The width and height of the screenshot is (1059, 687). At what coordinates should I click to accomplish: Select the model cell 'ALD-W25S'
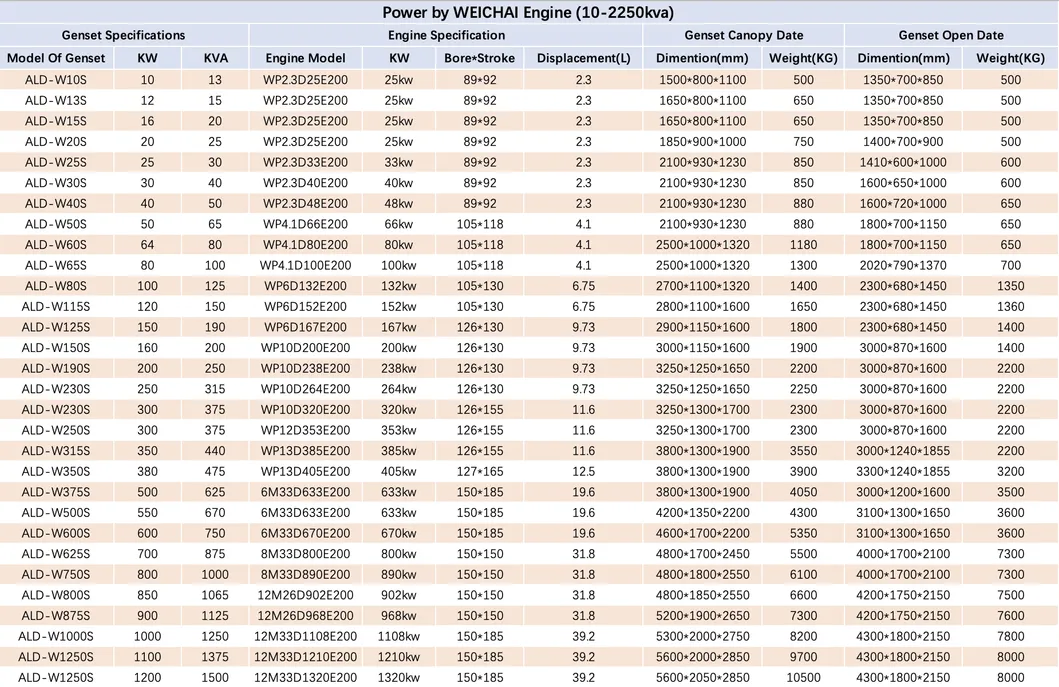click(x=56, y=162)
